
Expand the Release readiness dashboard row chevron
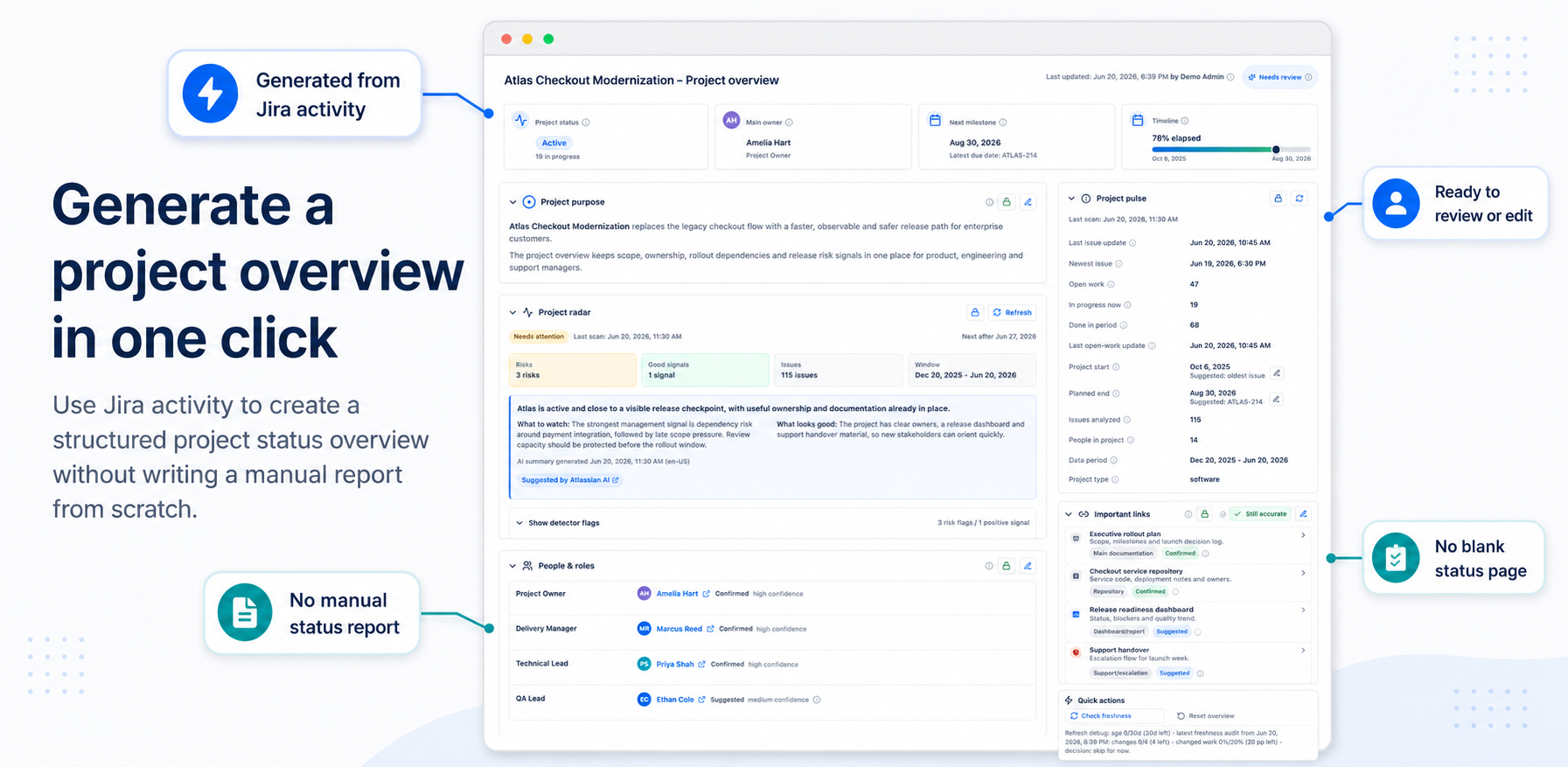tap(1303, 610)
